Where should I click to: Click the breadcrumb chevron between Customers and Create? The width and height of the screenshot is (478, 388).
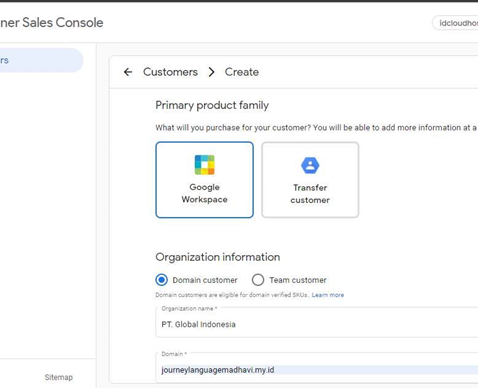point(211,72)
